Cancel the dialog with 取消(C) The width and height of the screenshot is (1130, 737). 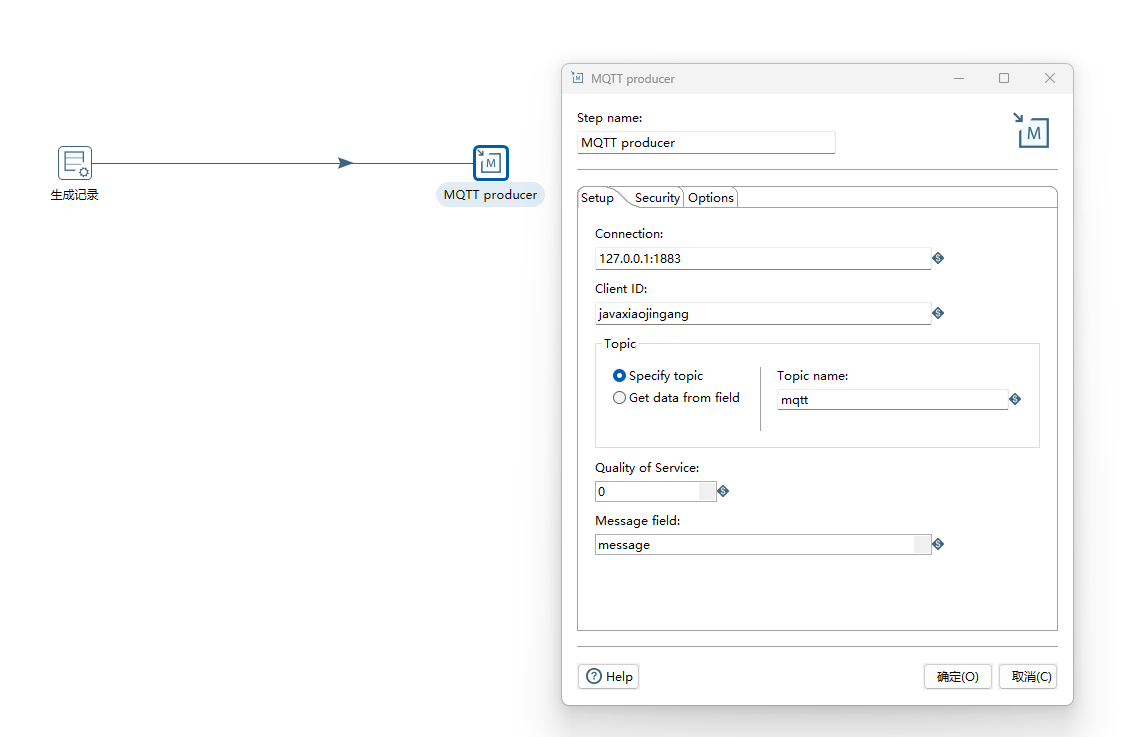(1031, 677)
